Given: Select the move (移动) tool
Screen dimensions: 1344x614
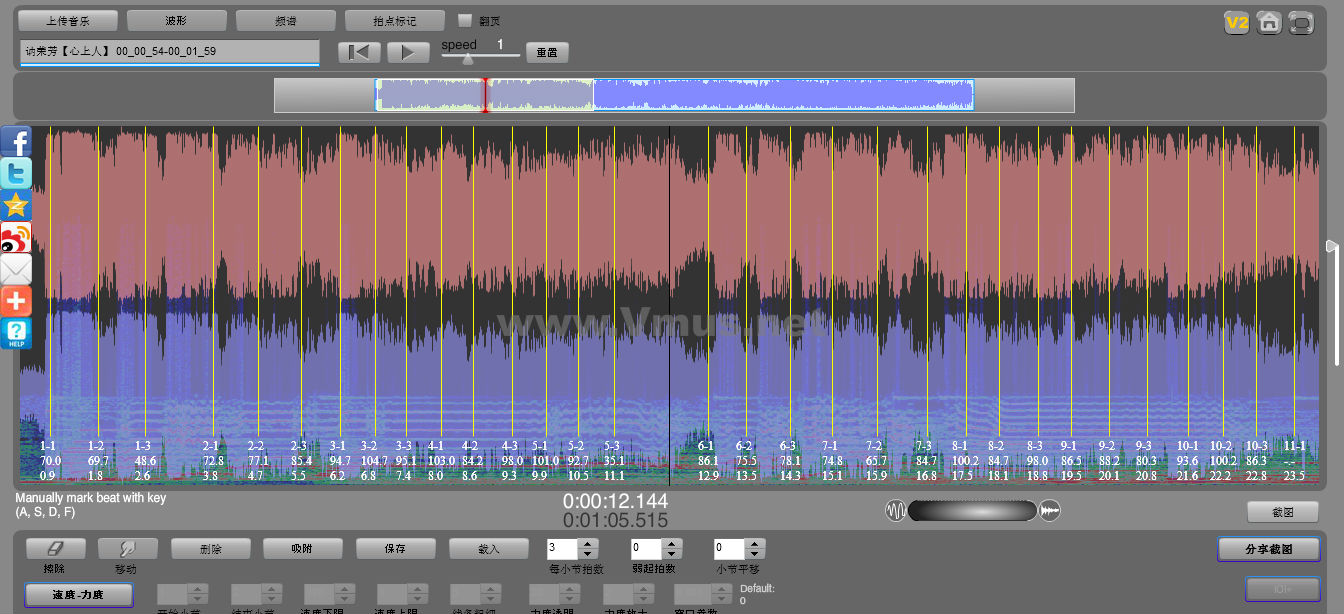Looking at the screenshot, I should pos(127,548).
